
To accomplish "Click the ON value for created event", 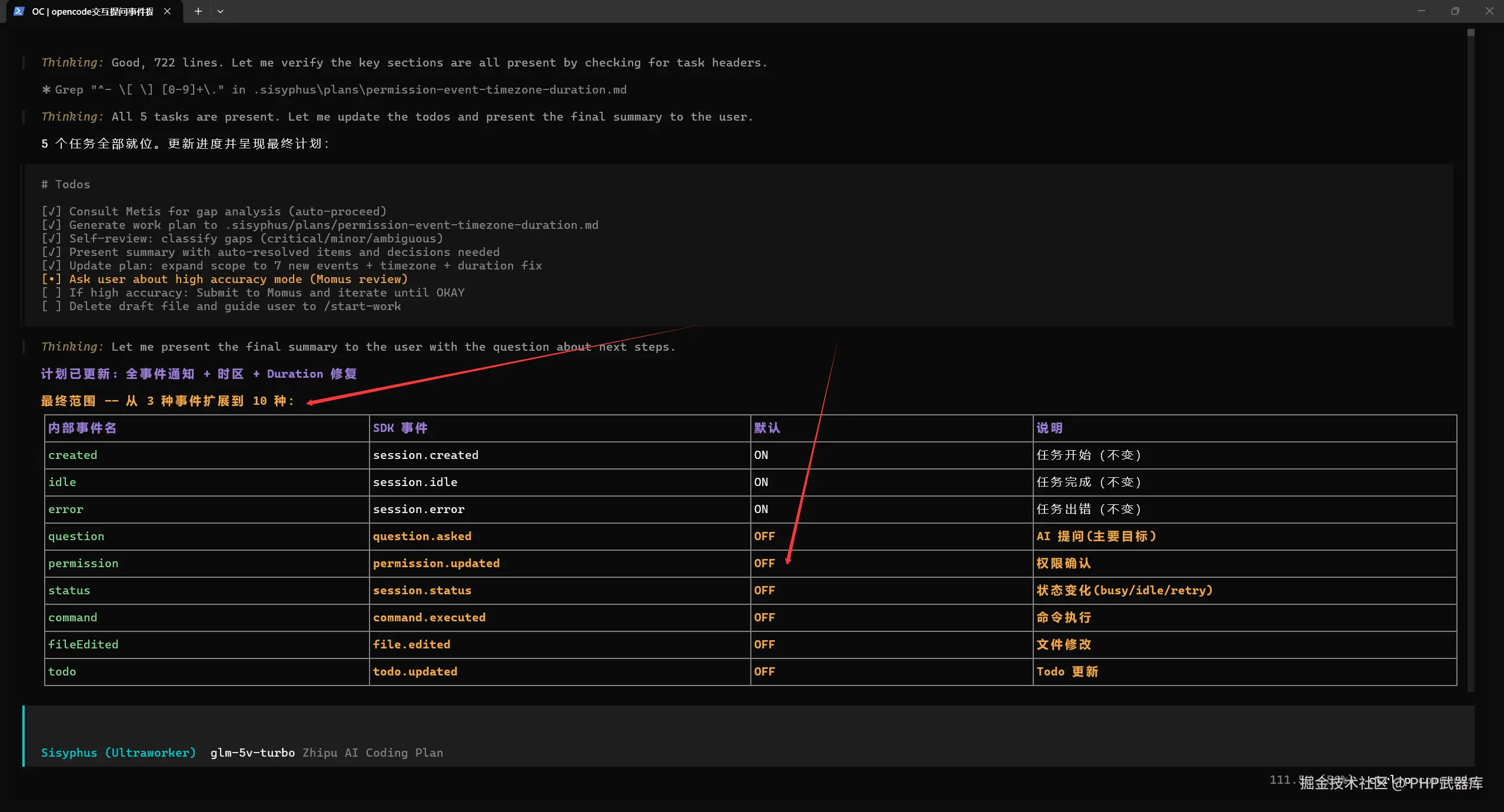I will (x=761, y=455).
